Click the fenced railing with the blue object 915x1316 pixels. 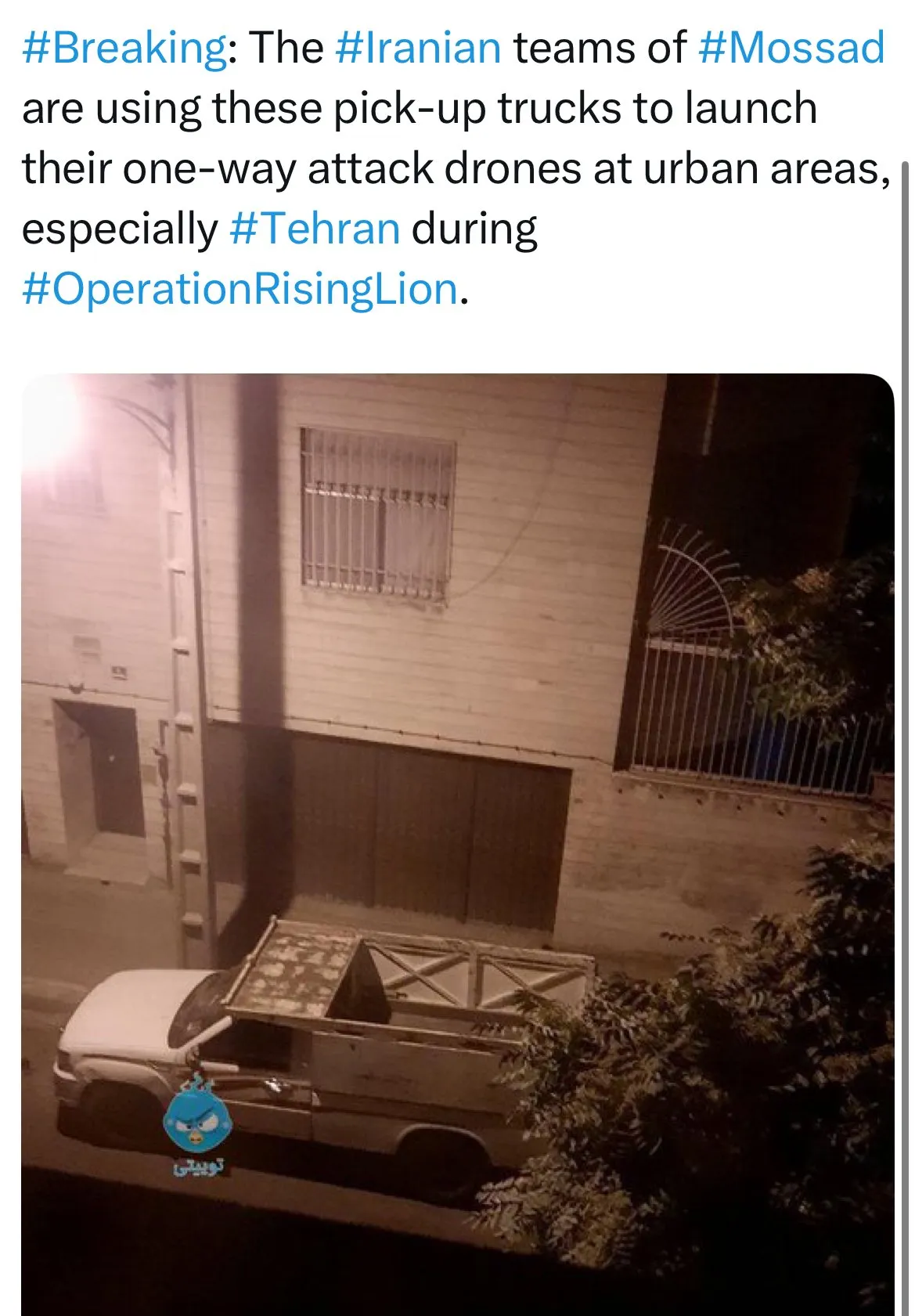(755, 712)
